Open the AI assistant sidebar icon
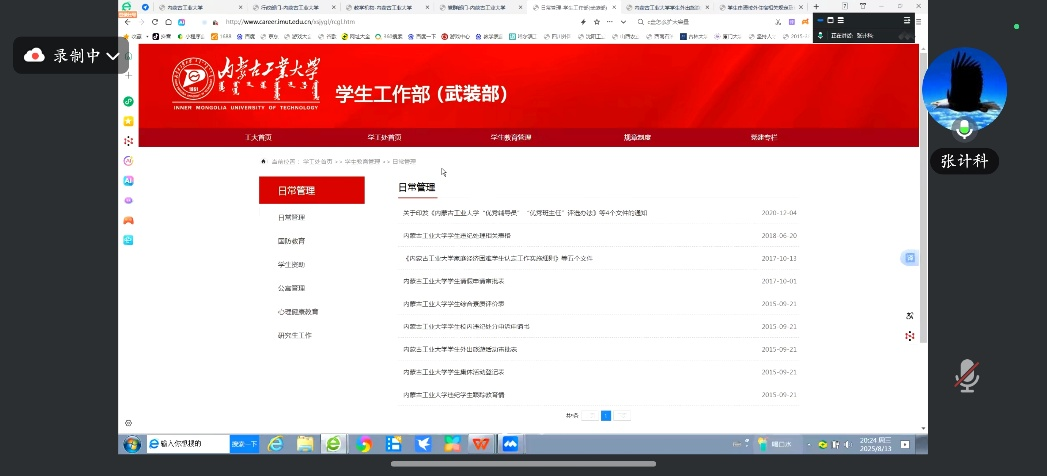The image size is (1047, 476). (128, 180)
